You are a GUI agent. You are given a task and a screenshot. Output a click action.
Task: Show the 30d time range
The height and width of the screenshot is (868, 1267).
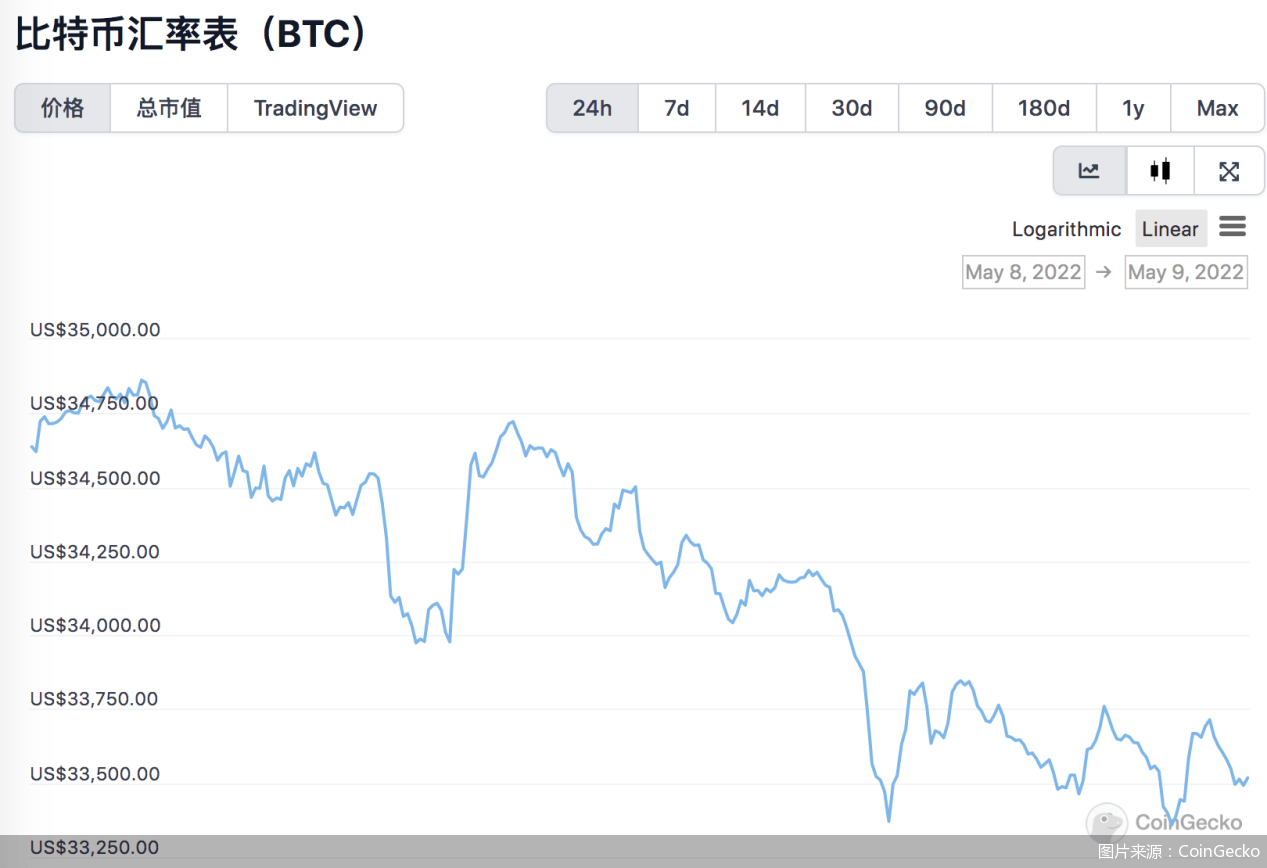852,108
